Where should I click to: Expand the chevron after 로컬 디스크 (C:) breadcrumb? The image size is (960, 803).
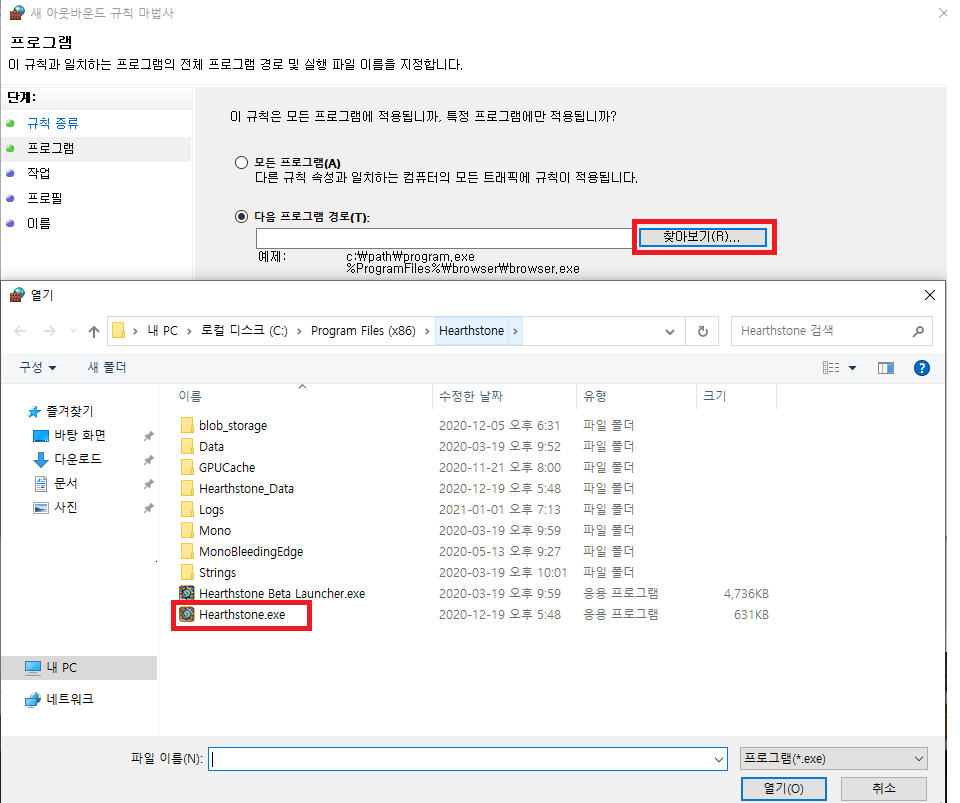[299, 331]
